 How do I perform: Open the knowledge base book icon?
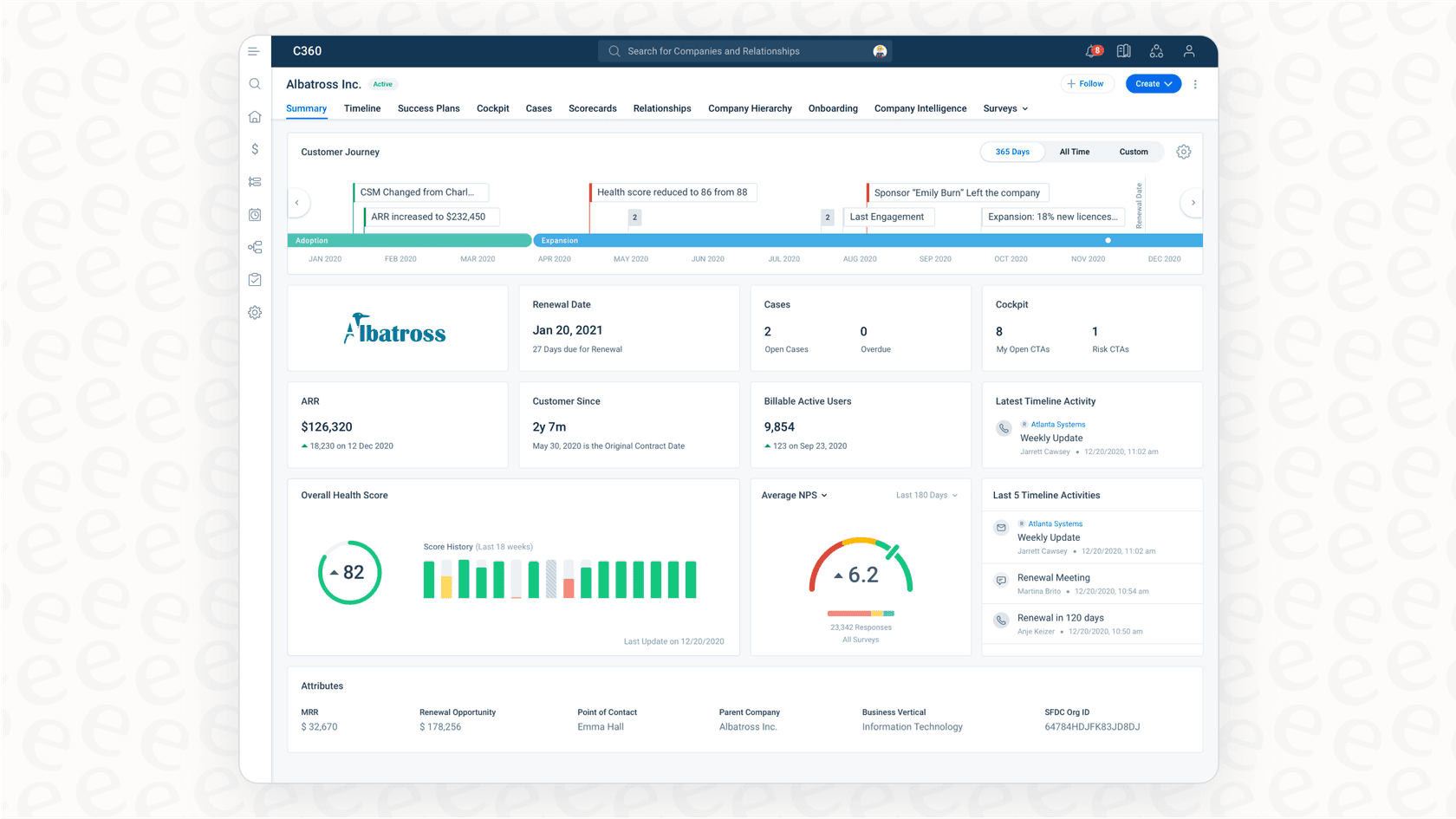(1123, 51)
